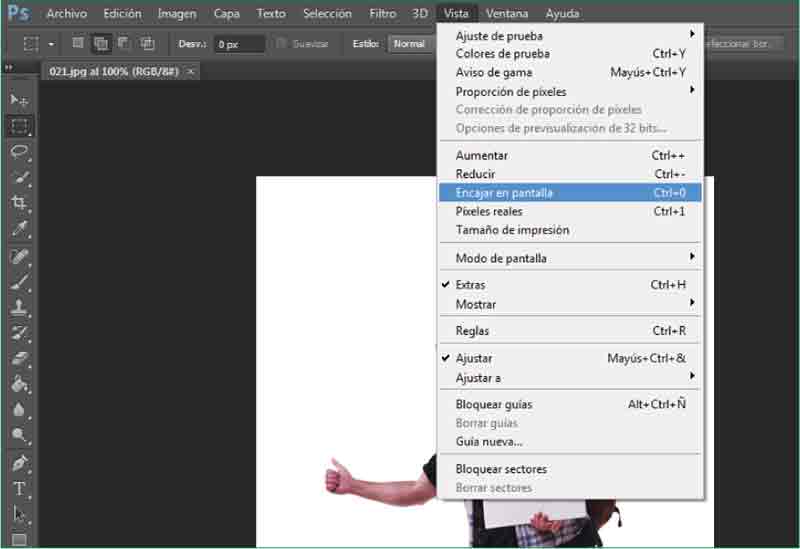This screenshot has height=549, width=800.
Task: Open the Estilo dropdown set to Normal
Action: tap(411, 44)
